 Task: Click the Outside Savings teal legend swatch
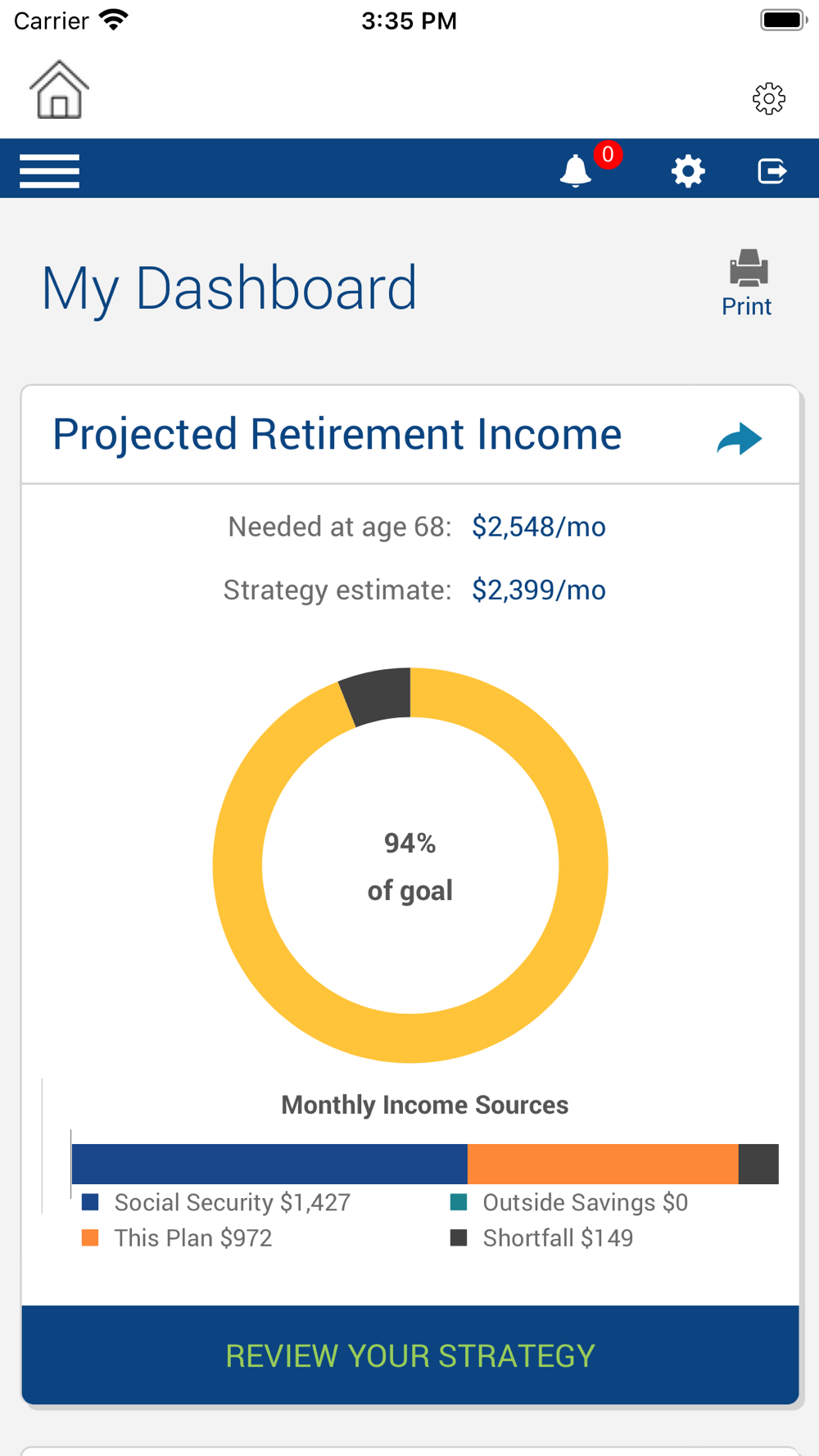pyautogui.click(x=459, y=1202)
